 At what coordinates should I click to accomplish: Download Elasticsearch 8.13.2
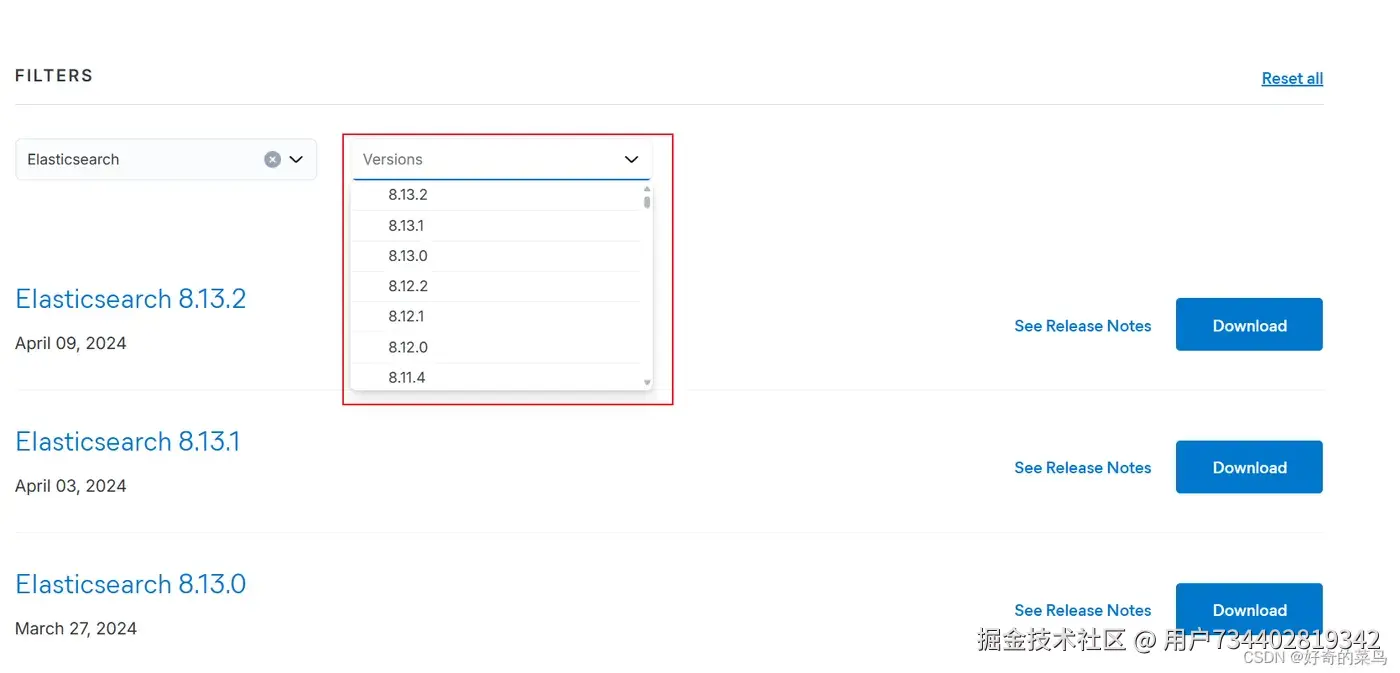(x=1249, y=324)
